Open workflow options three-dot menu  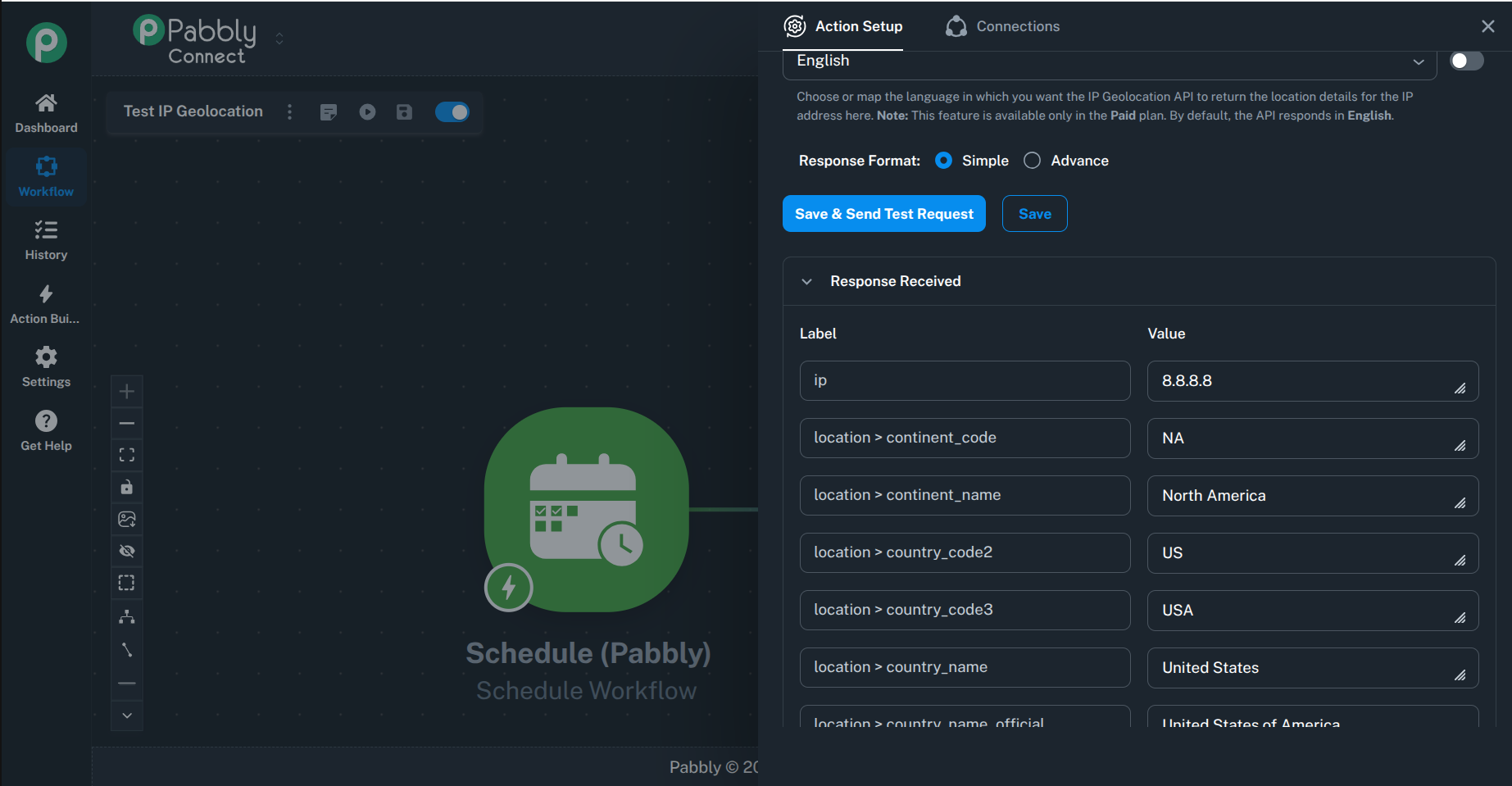click(289, 111)
